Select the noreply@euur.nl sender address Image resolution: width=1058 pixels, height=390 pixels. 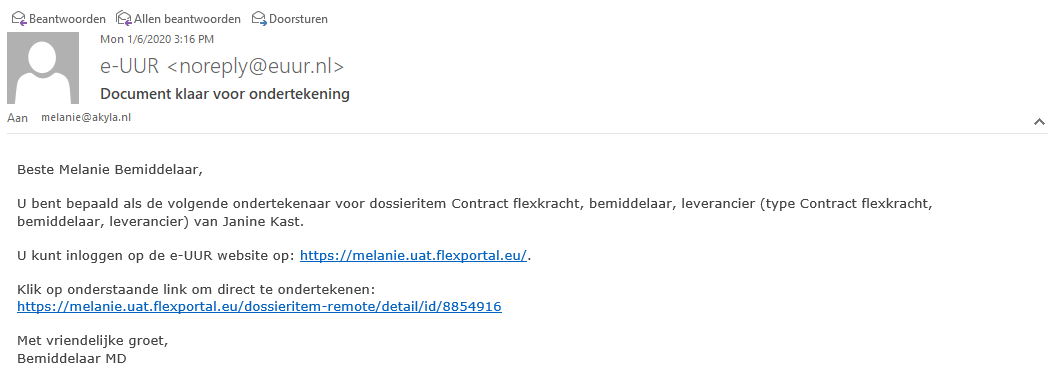(255, 66)
